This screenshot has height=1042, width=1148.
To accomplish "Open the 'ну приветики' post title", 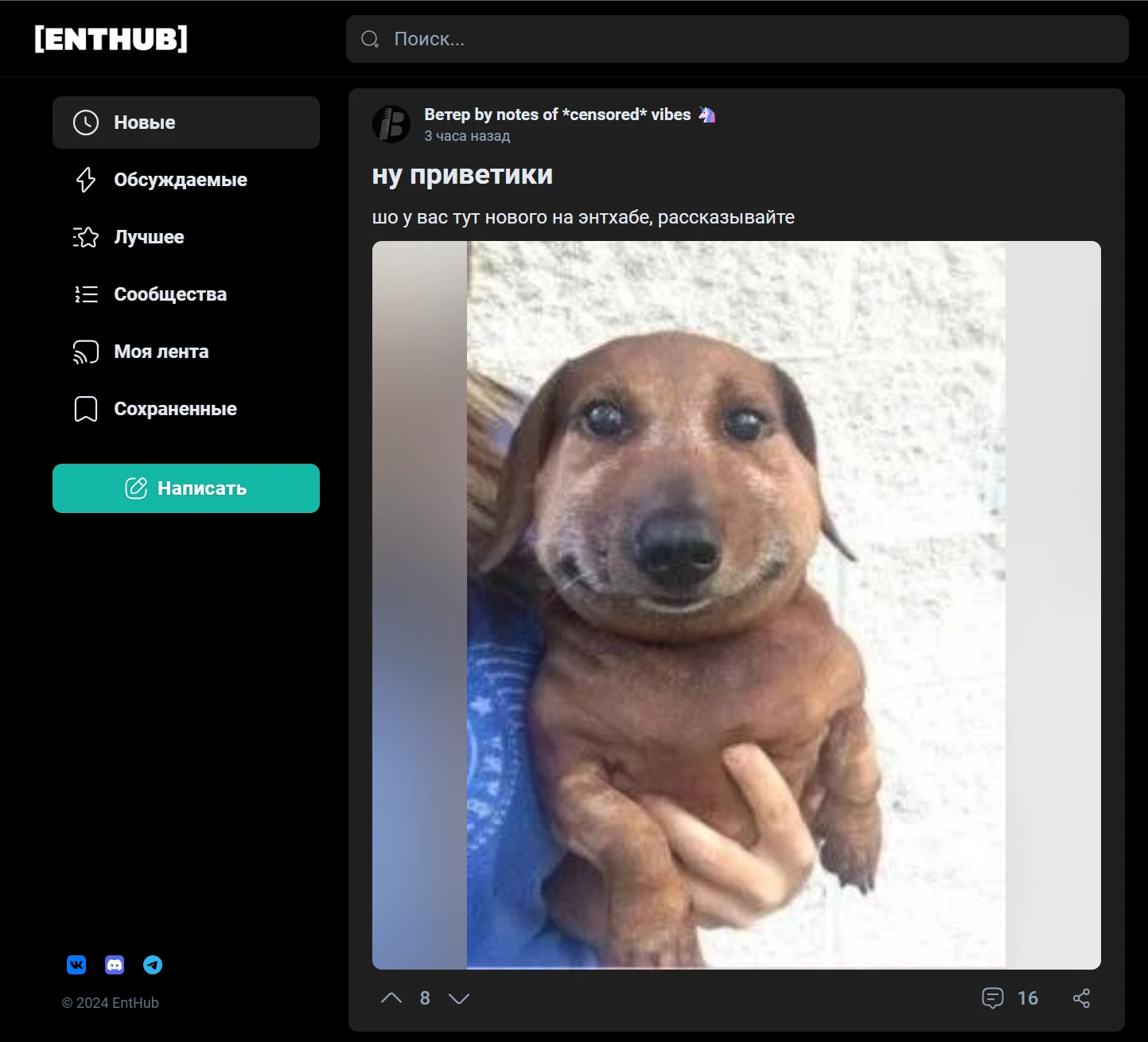I will click(462, 175).
